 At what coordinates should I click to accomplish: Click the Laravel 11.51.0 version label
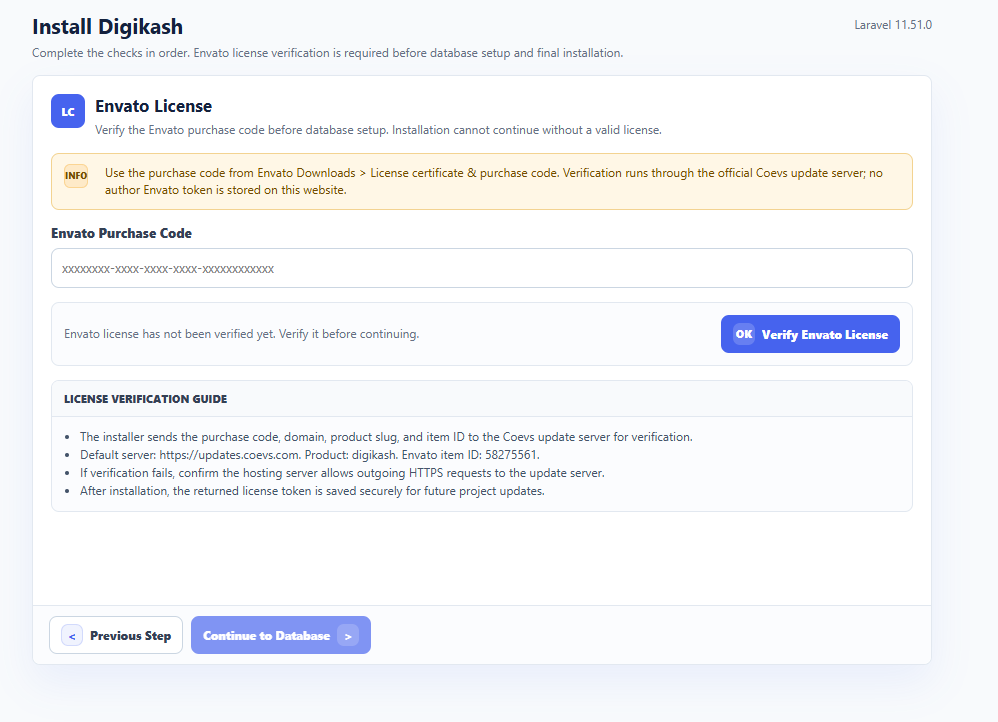coord(893,25)
